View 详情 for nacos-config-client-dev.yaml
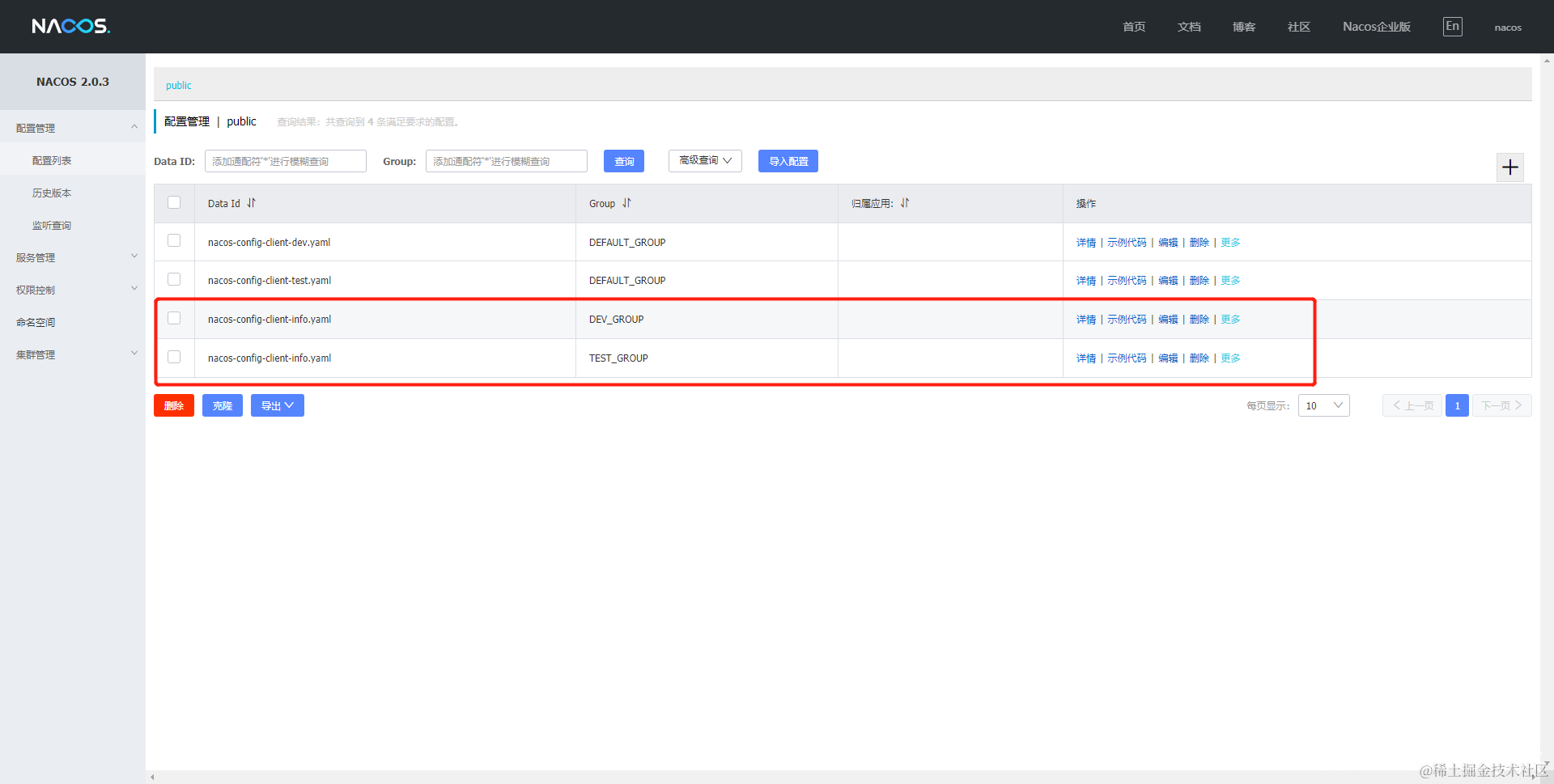 1085,243
